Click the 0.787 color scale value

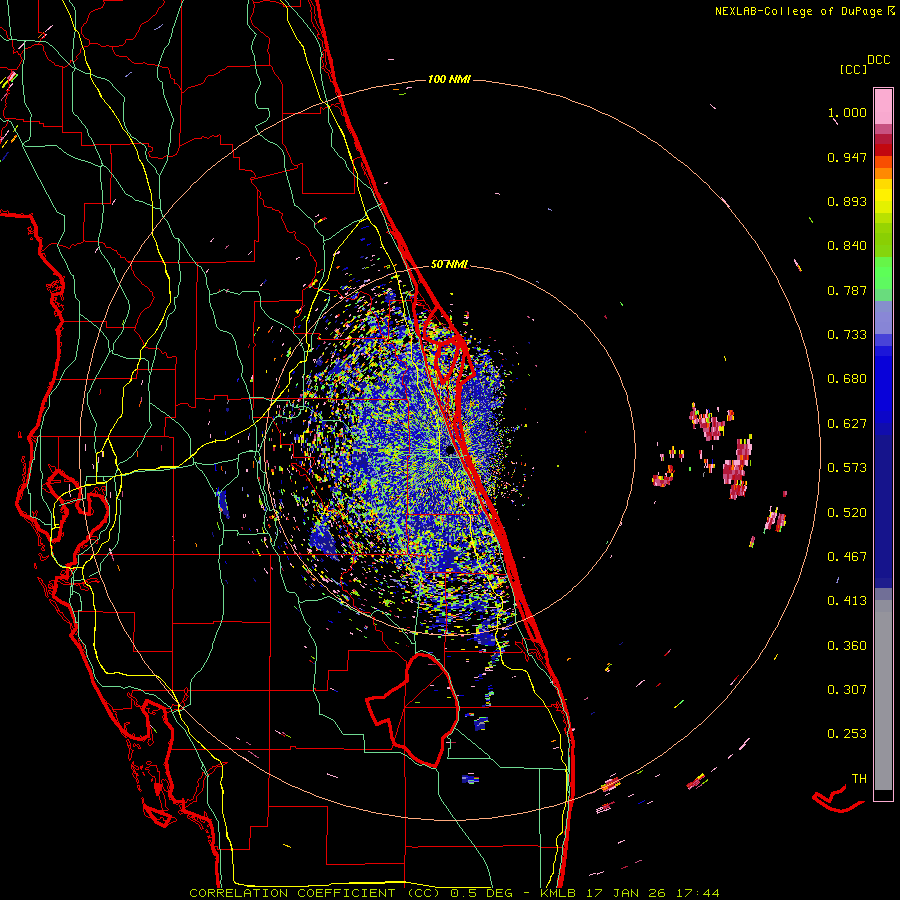pos(847,290)
